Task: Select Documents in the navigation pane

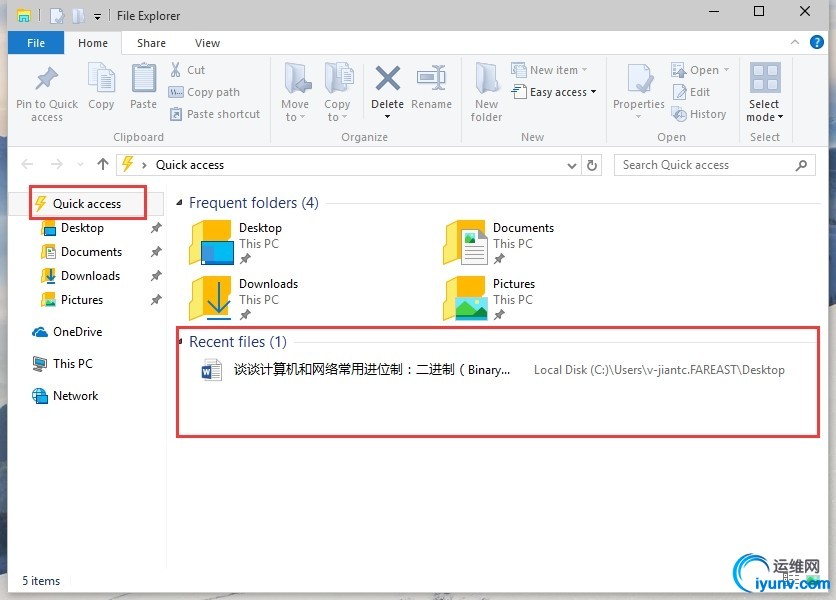Action: 91,252
